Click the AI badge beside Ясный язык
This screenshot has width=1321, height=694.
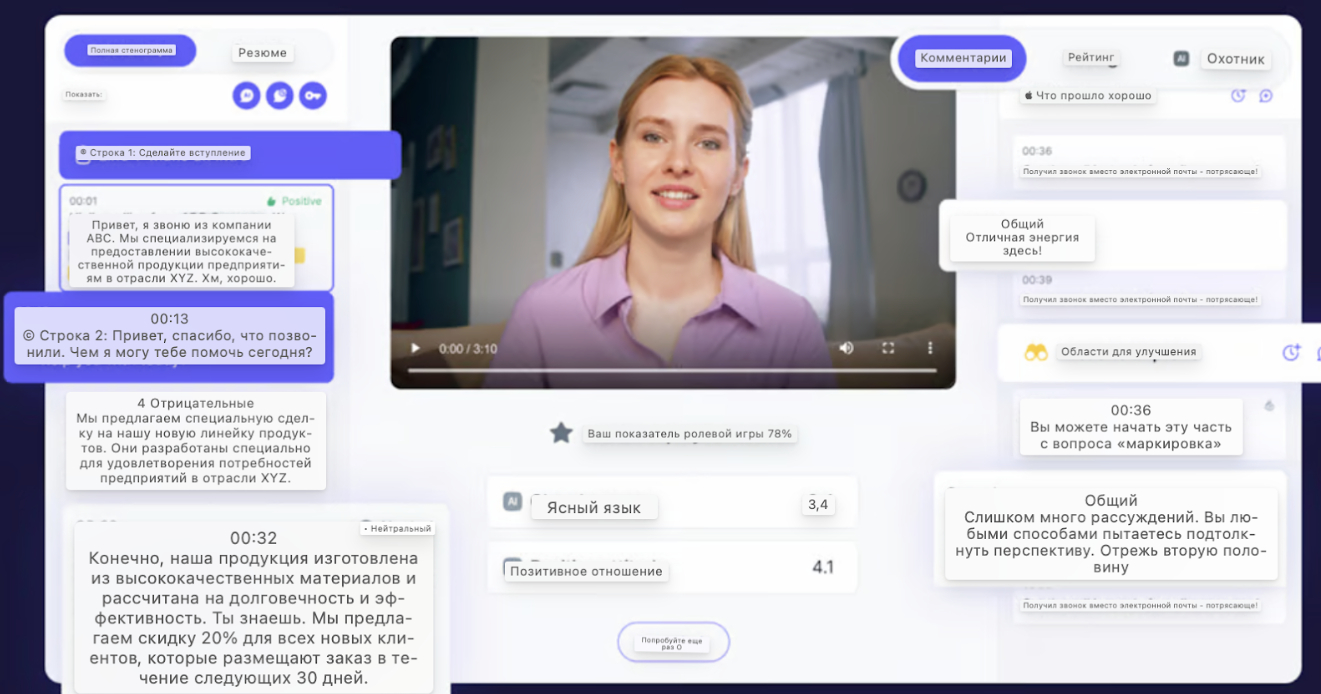tap(513, 502)
